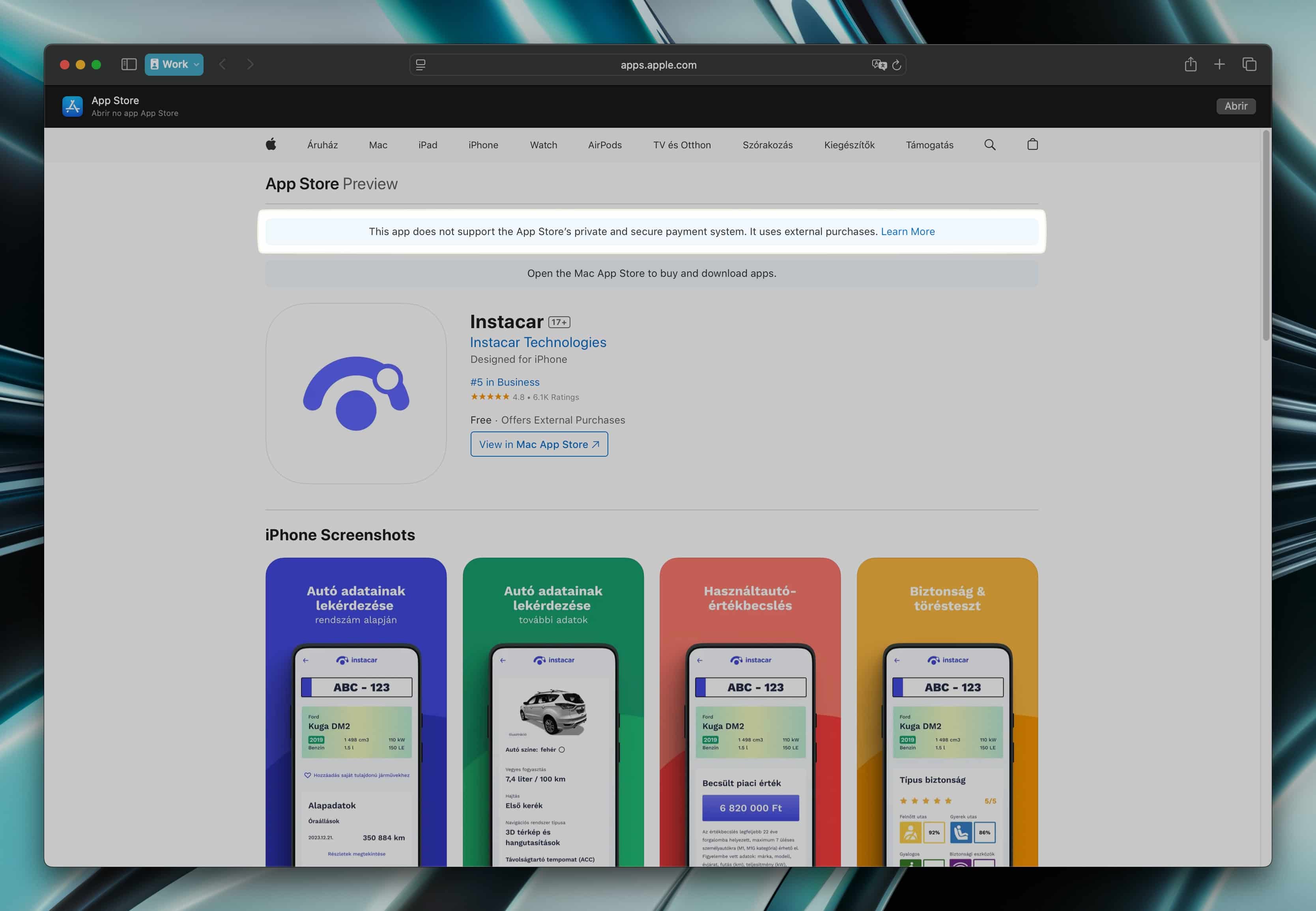Click the iPhone Screenshots heading
The height and width of the screenshot is (911, 1316).
point(340,534)
